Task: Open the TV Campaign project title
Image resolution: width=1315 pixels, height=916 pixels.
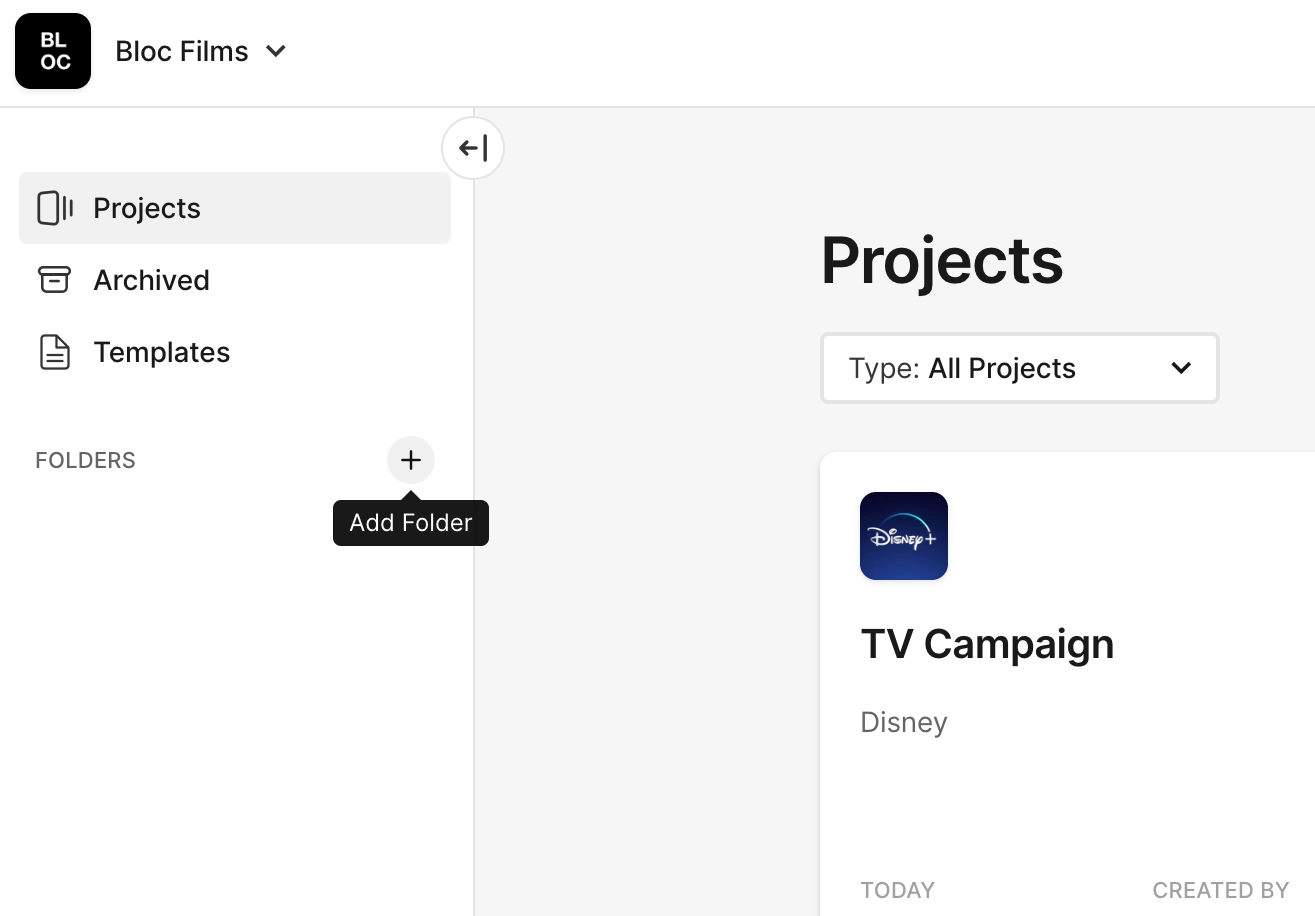Action: click(x=987, y=644)
